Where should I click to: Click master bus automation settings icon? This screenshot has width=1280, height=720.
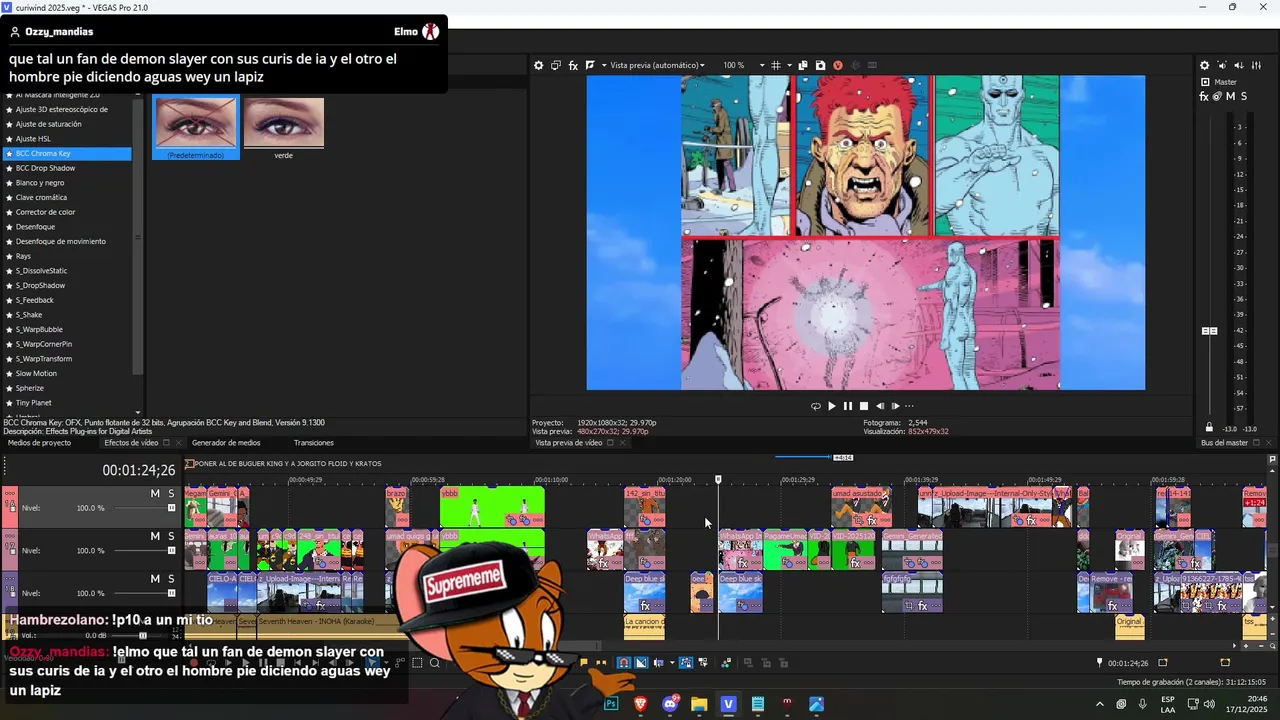[1217, 96]
